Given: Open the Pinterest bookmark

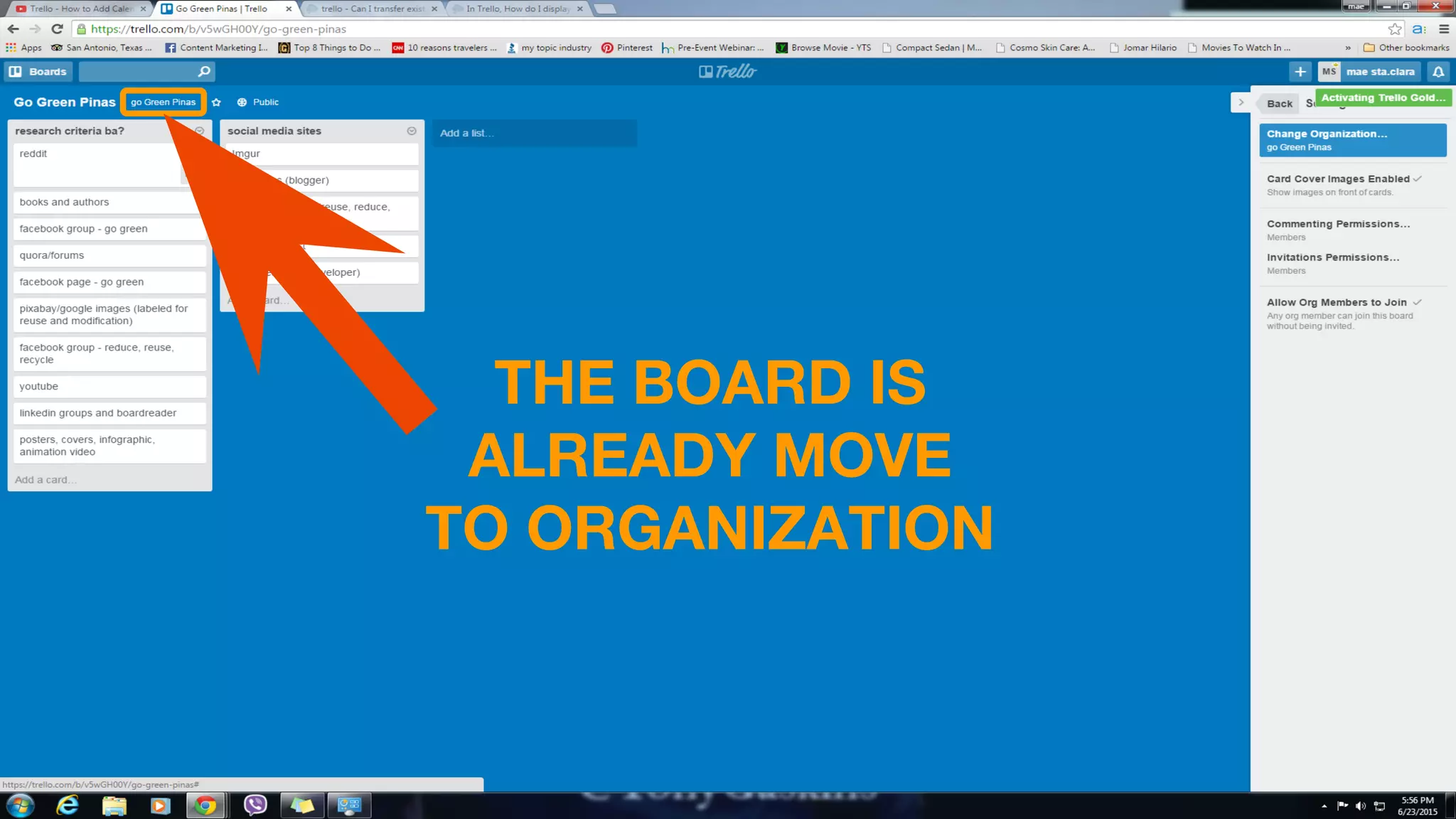Looking at the screenshot, I should 626,48.
